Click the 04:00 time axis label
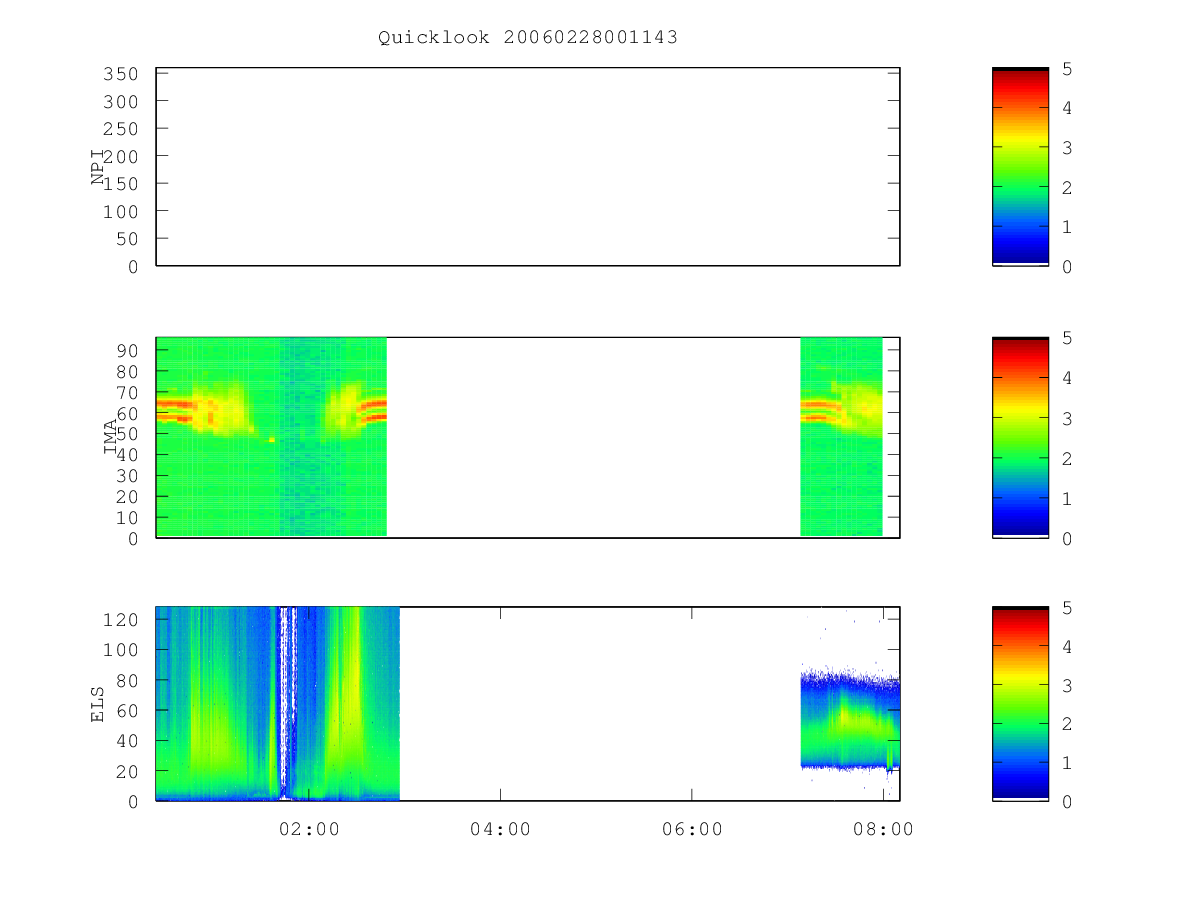This screenshot has width=1200, height=900. [500, 829]
